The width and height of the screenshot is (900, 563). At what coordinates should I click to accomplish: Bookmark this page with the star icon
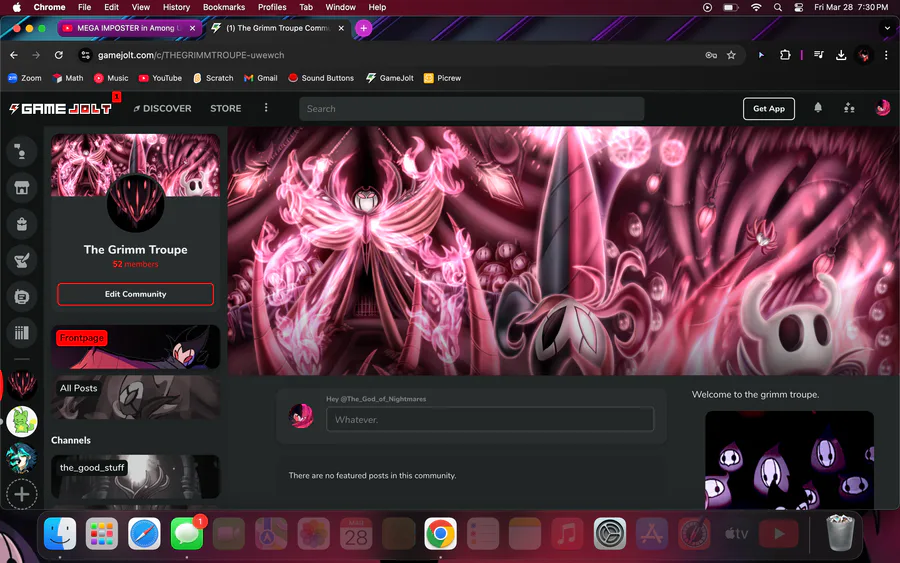coord(731,55)
